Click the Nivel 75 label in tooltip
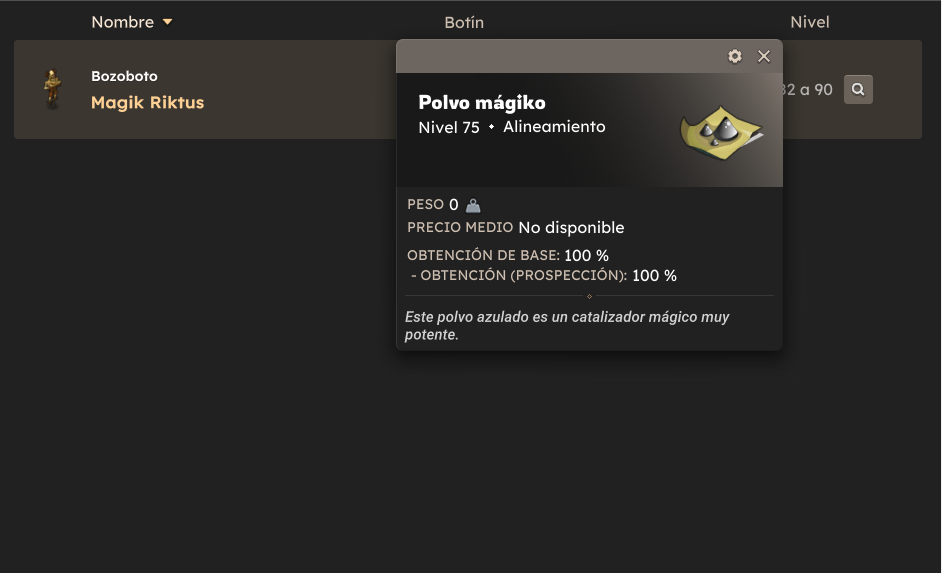The image size is (942, 574). (449, 127)
